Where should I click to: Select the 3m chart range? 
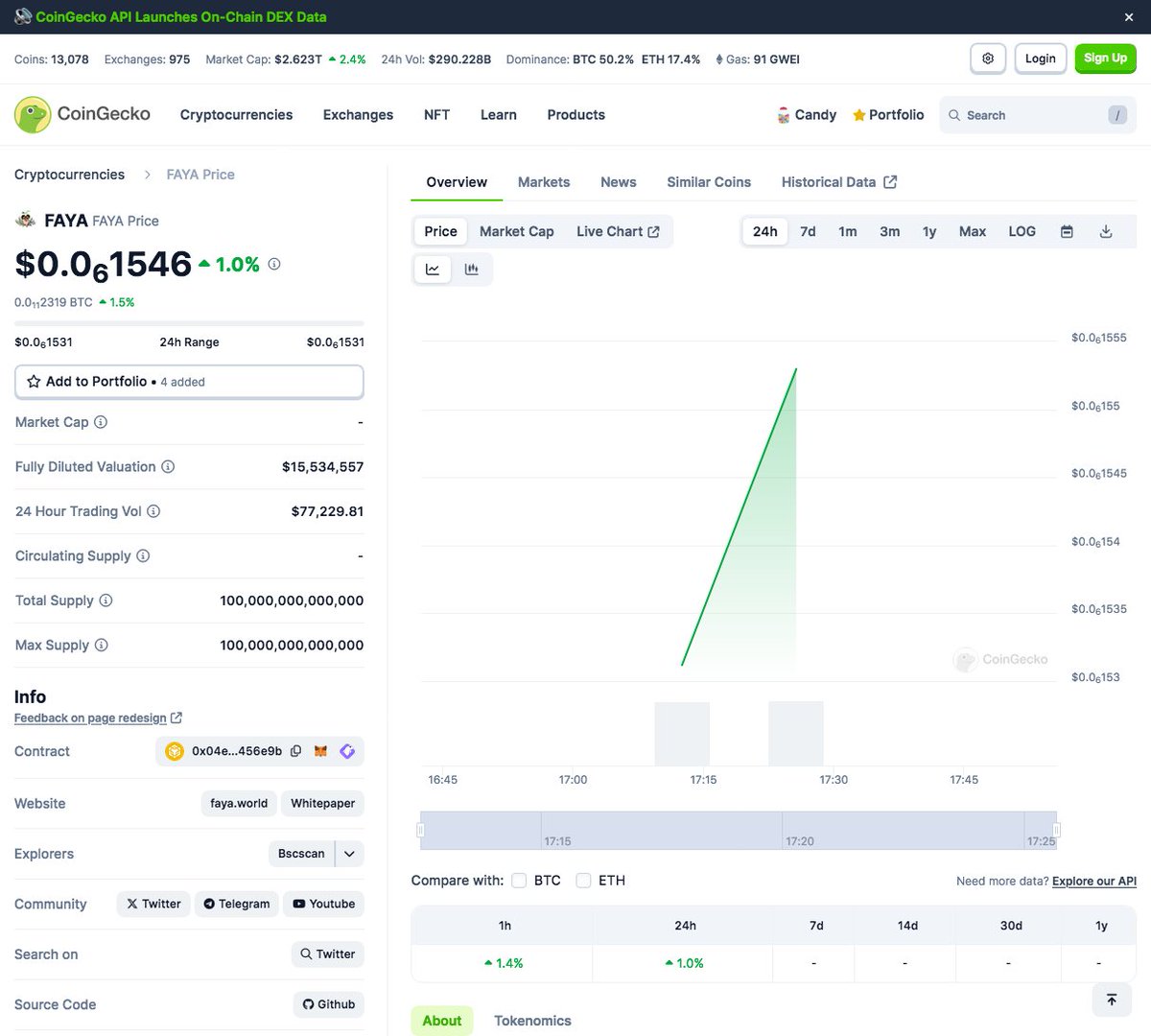[890, 231]
